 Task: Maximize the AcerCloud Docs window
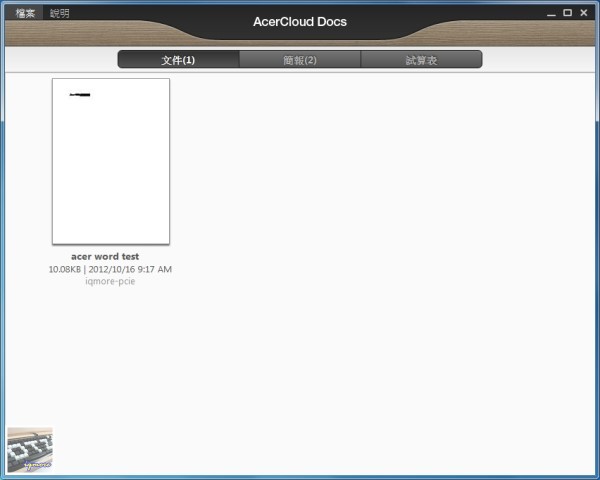click(x=567, y=13)
